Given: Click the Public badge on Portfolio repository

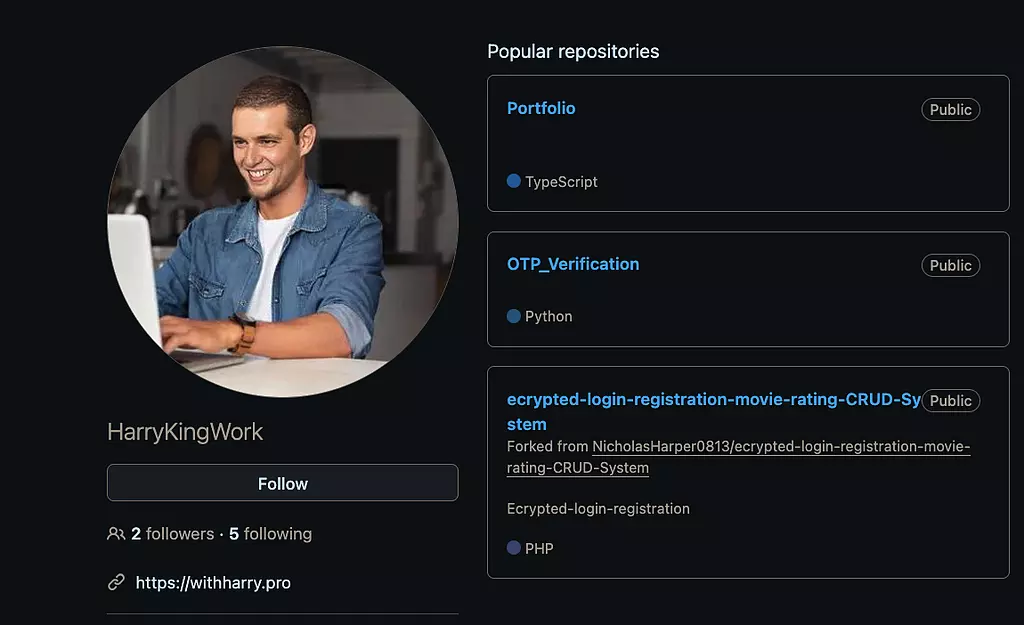Looking at the screenshot, I should coord(950,110).
